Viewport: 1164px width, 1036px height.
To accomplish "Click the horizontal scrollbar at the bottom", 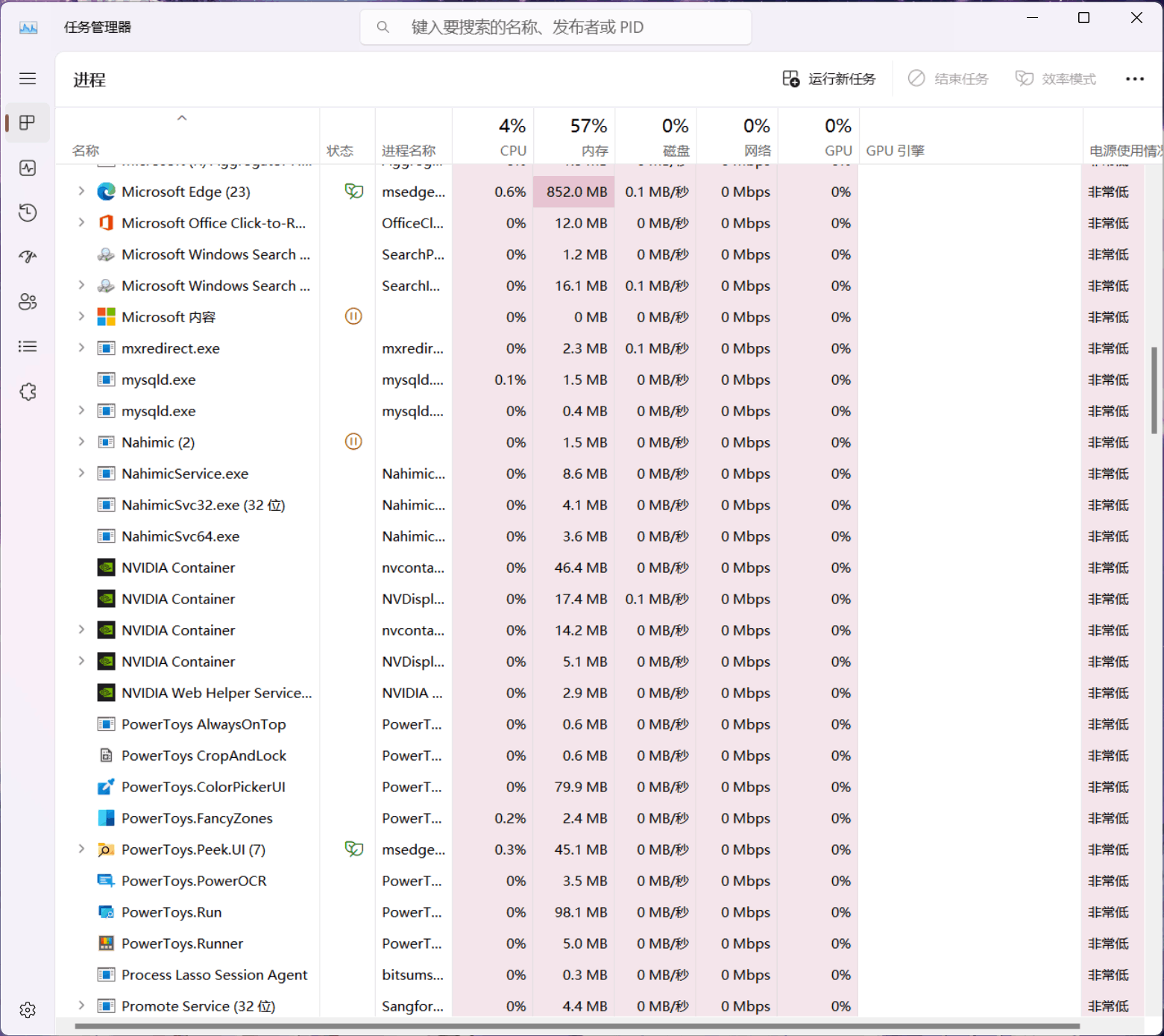I will click(577, 1026).
